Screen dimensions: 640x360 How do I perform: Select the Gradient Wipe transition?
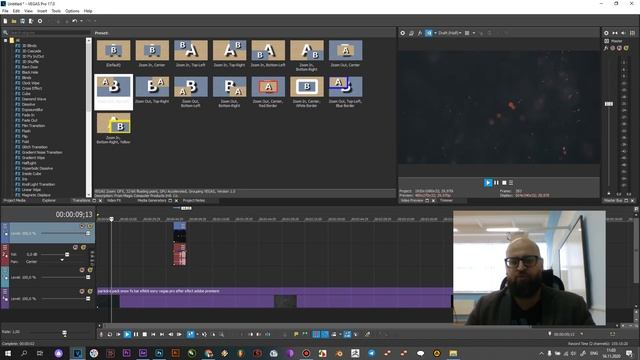pyautogui.click(x=33, y=158)
